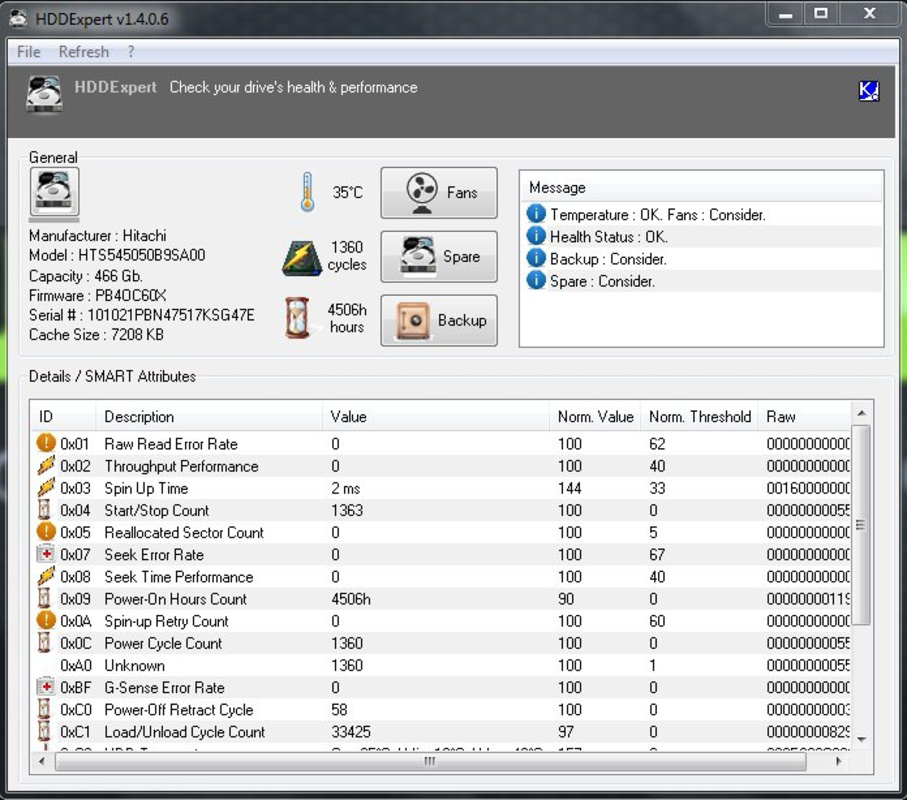Click vertical scrollbar up arrow in SMART list

pos(861,413)
